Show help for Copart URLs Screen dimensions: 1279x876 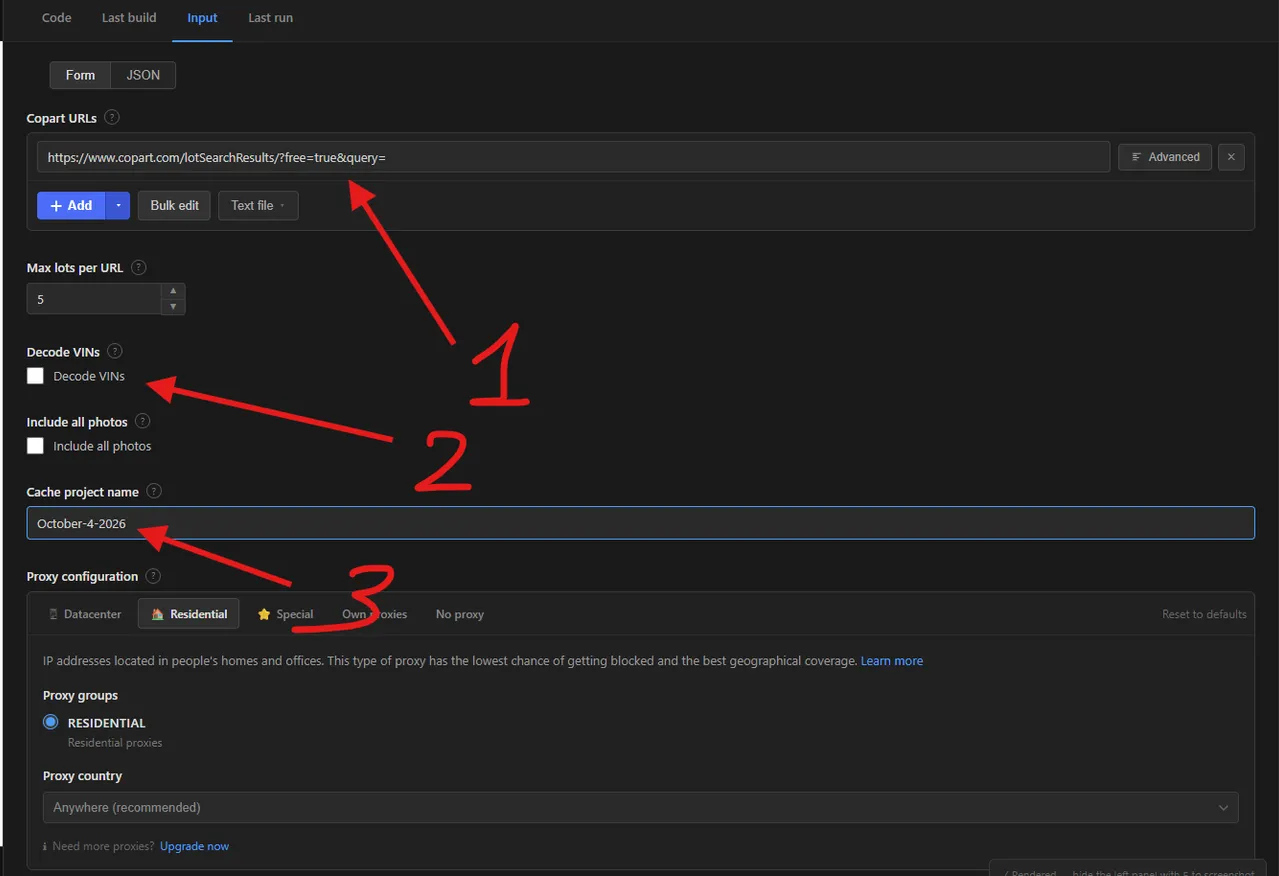point(112,117)
